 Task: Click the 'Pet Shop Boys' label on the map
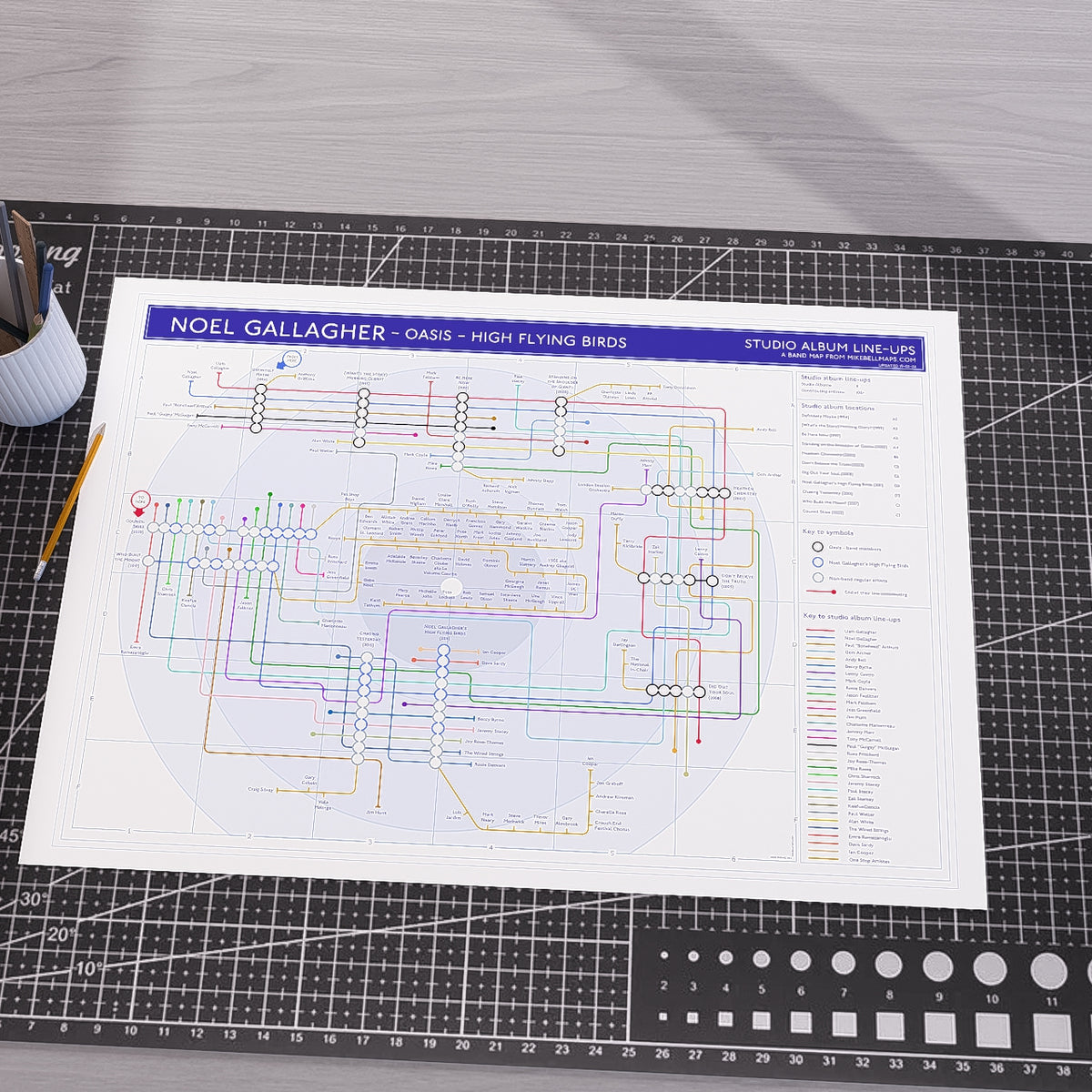[350, 497]
